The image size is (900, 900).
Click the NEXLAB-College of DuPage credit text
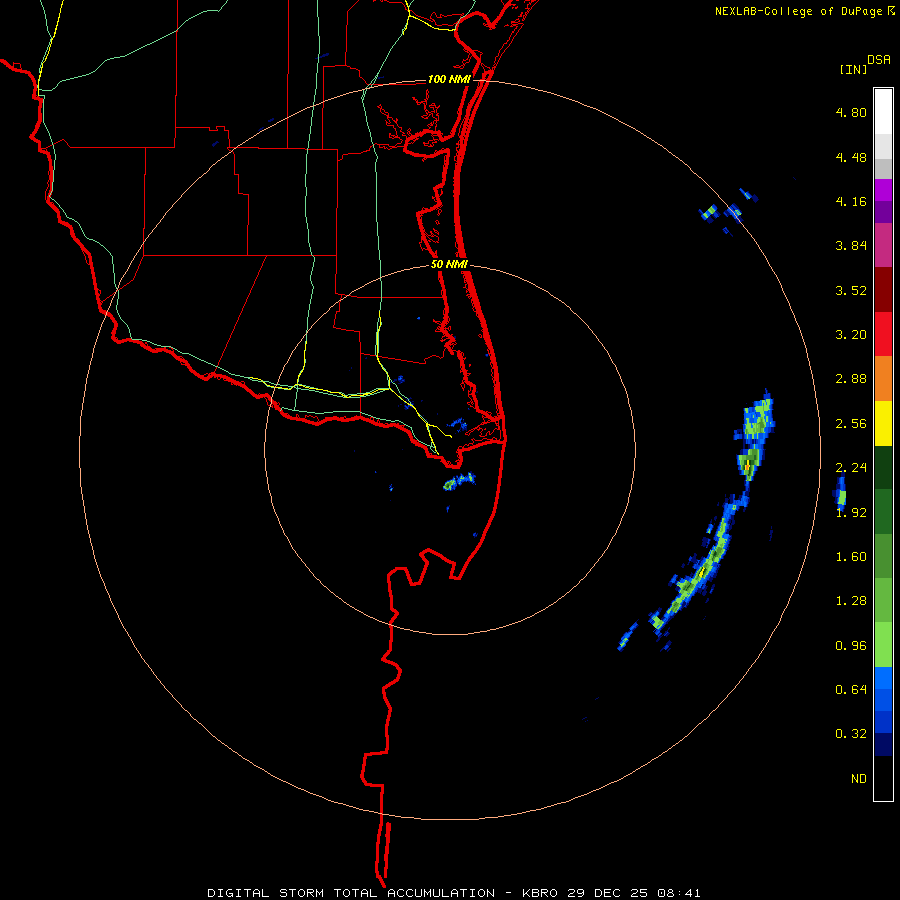[798, 11]
